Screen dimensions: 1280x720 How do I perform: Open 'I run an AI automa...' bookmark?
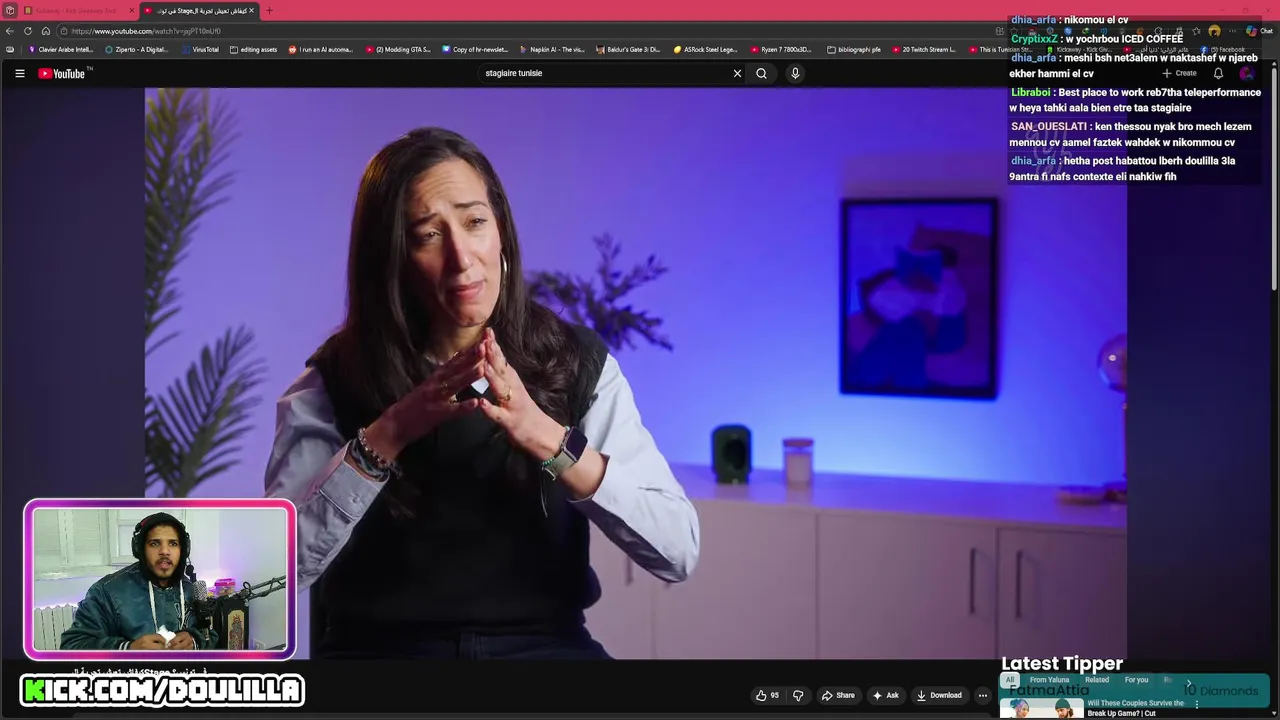pyautogui.click(x=320, y=49)
